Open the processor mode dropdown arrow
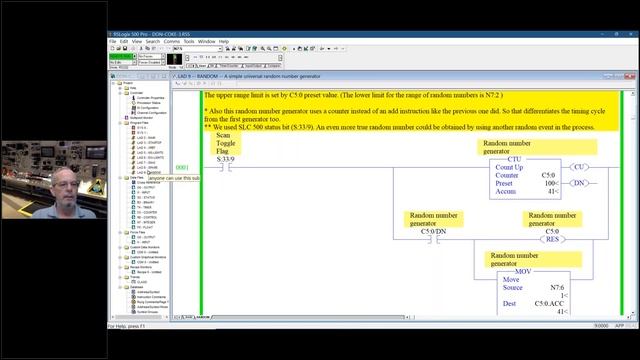This screenshot has width=640, height=360. click(134, 56)
